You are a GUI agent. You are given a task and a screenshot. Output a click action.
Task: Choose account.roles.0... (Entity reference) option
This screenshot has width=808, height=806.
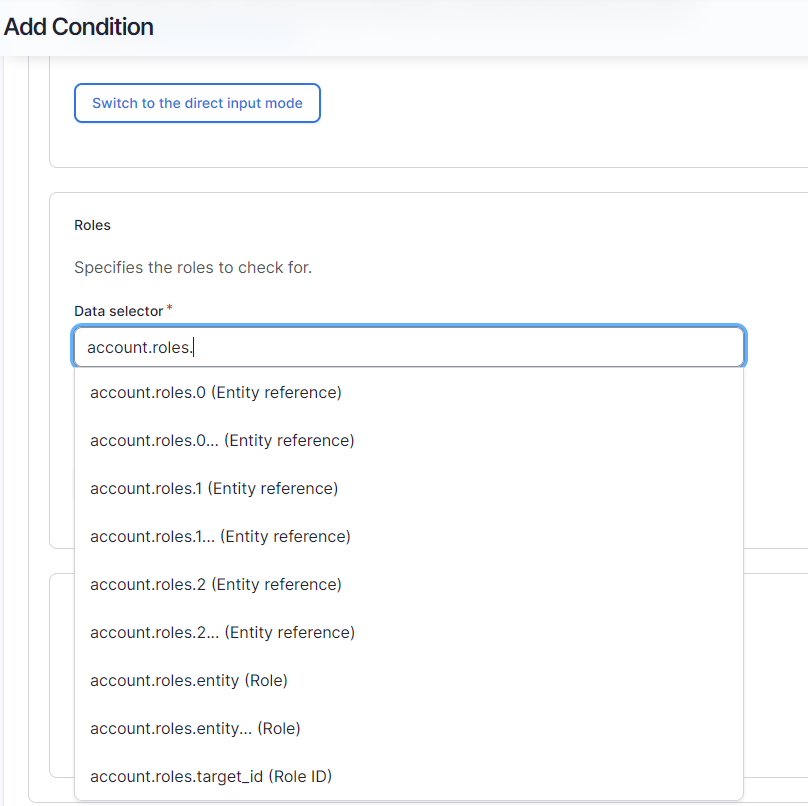click(409, 441)
